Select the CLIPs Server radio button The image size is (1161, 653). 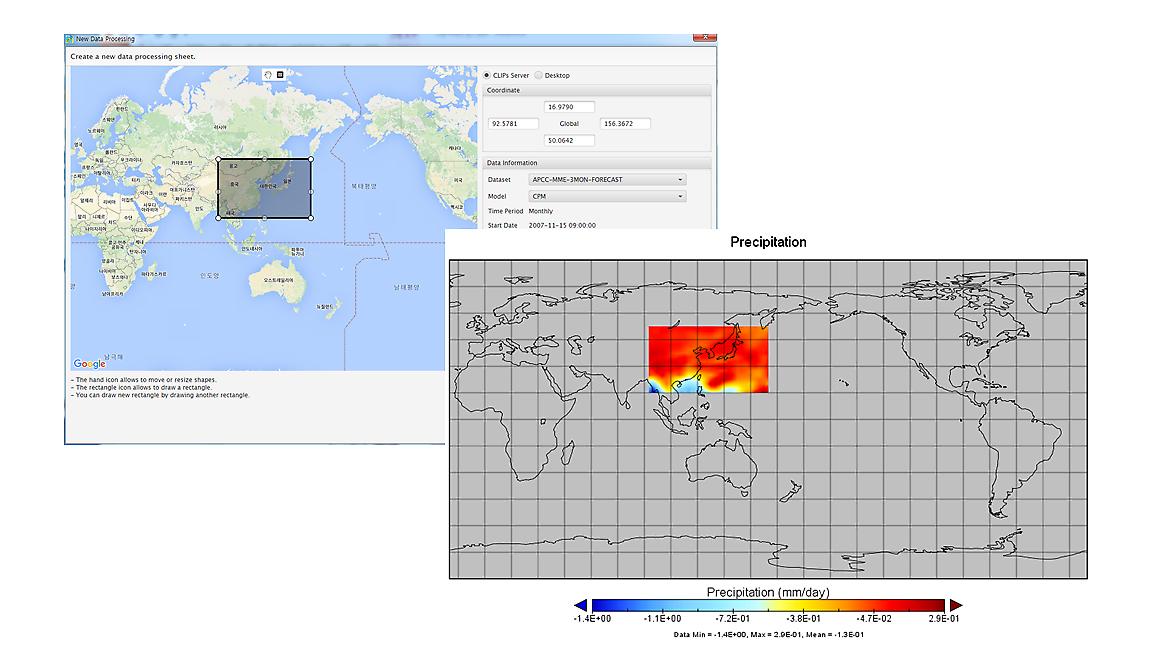coord(487,75)
